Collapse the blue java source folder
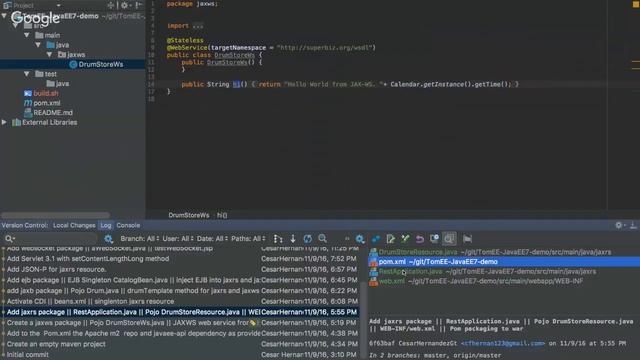The width and height of the screenshot is (640, 360). 38,45
